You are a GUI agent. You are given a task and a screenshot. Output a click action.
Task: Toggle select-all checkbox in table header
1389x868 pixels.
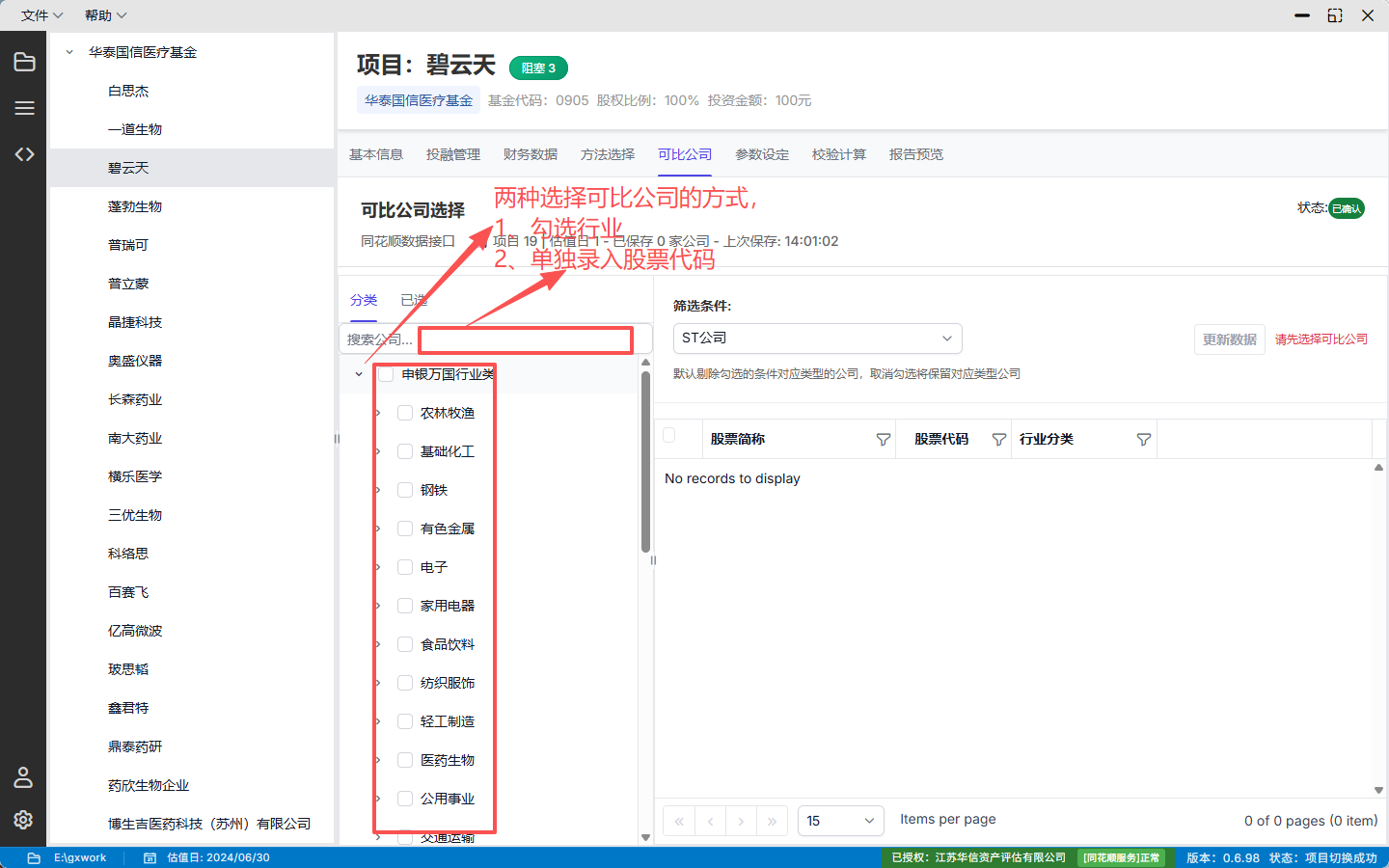tap(668, 436)
